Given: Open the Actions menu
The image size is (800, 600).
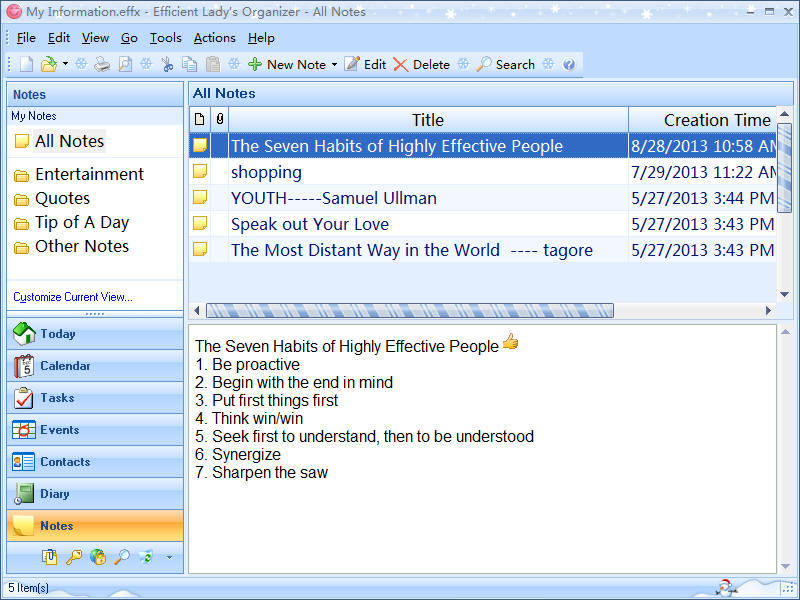Looking at the screenshot, I should tap(214, 38).
